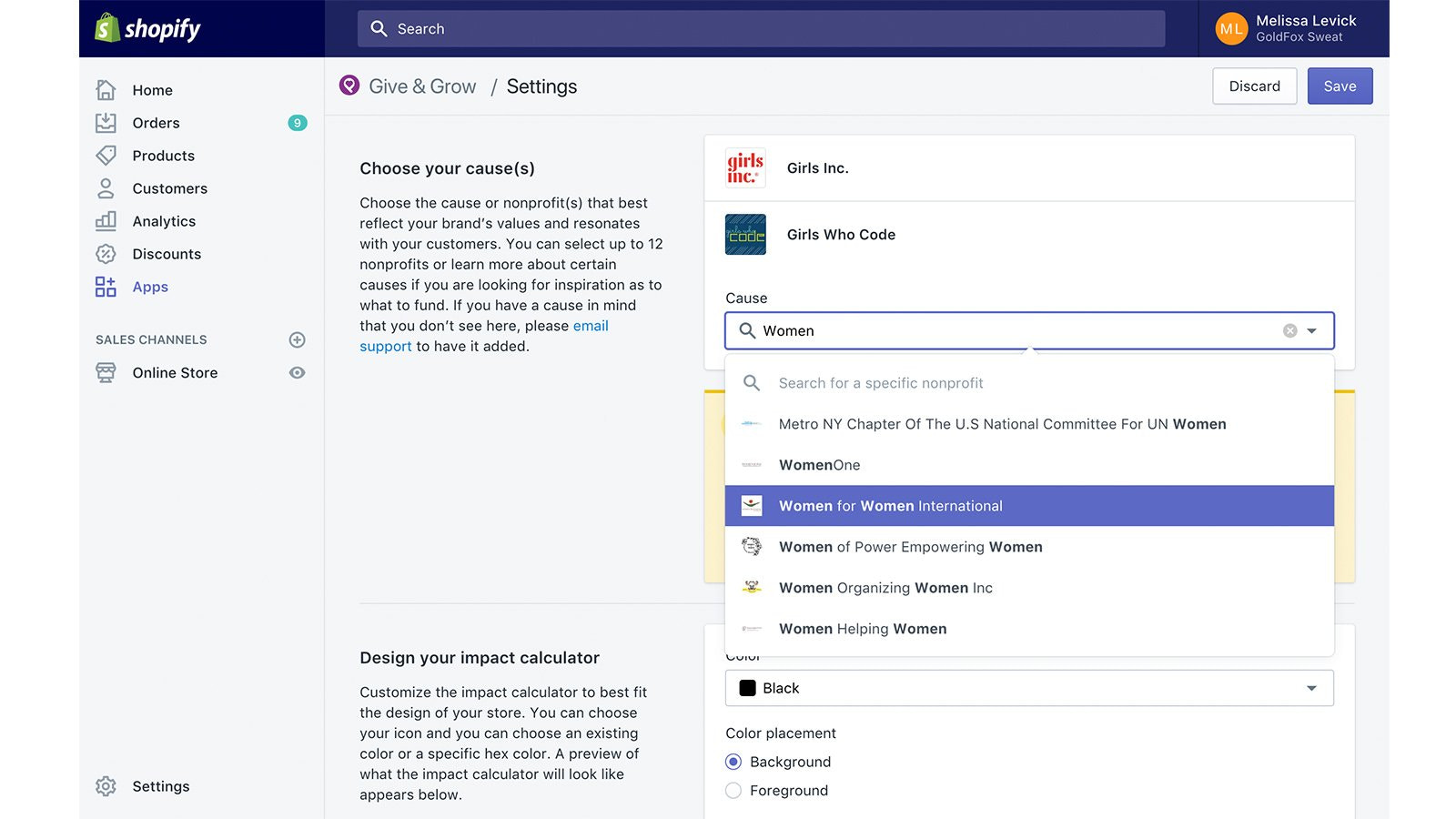Click the ML user avatar
Image resolution: width=1456 pixels, height=819 pixels.
(x=1231, y=28)
